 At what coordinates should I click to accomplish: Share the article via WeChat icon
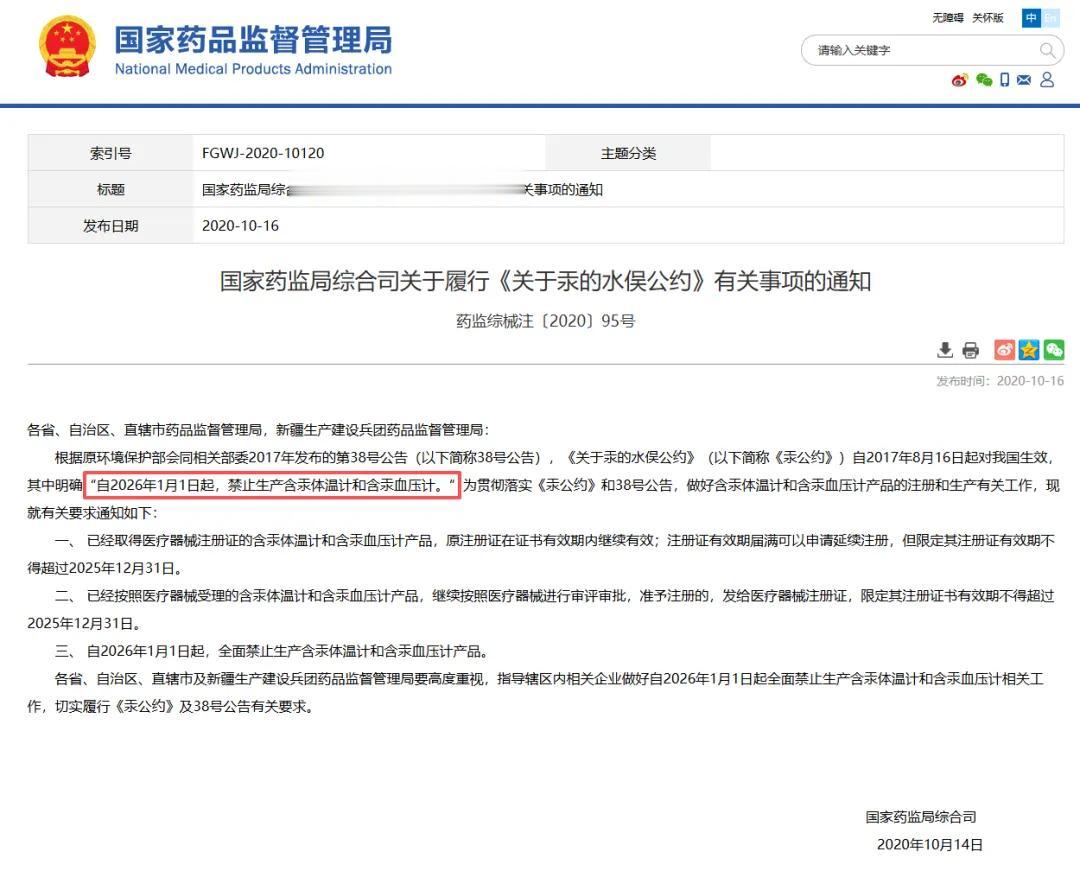(1054, 350)
